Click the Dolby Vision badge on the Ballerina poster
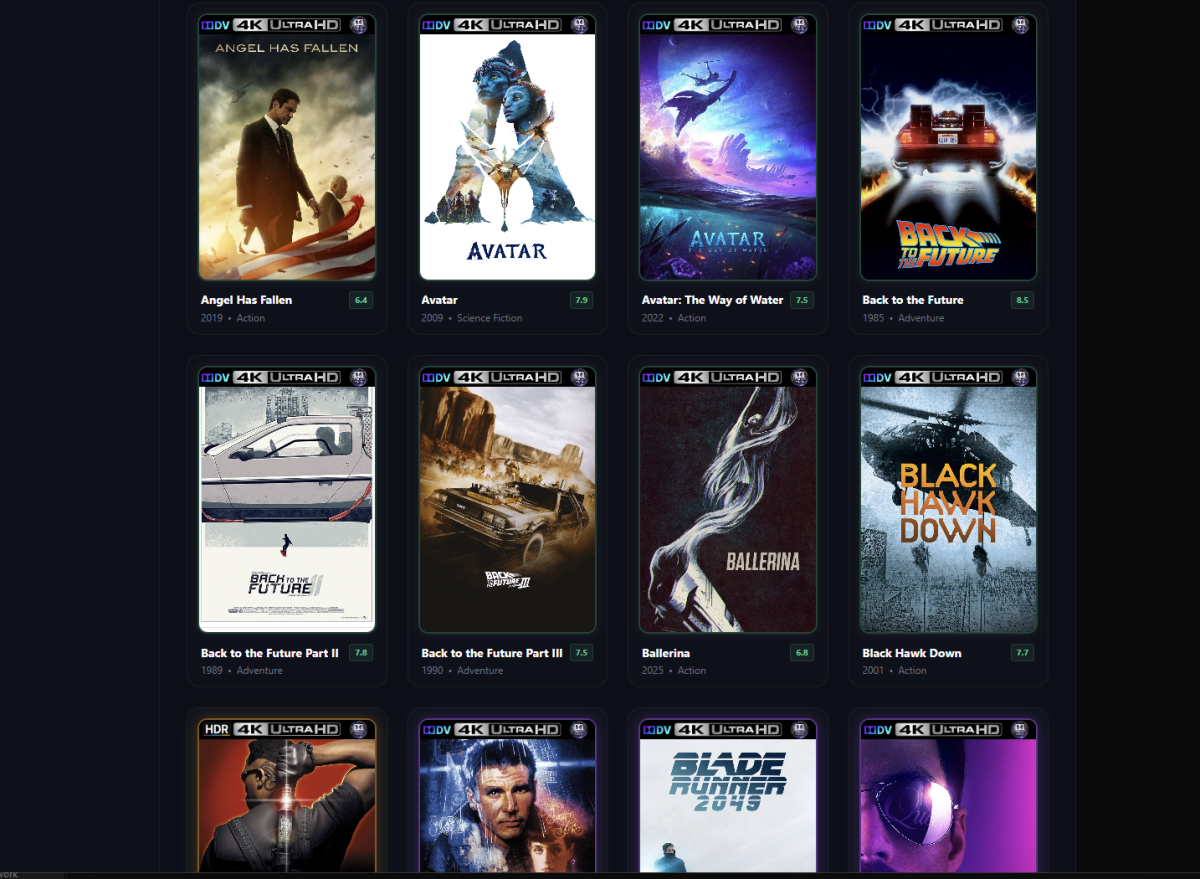 point(657,377)
